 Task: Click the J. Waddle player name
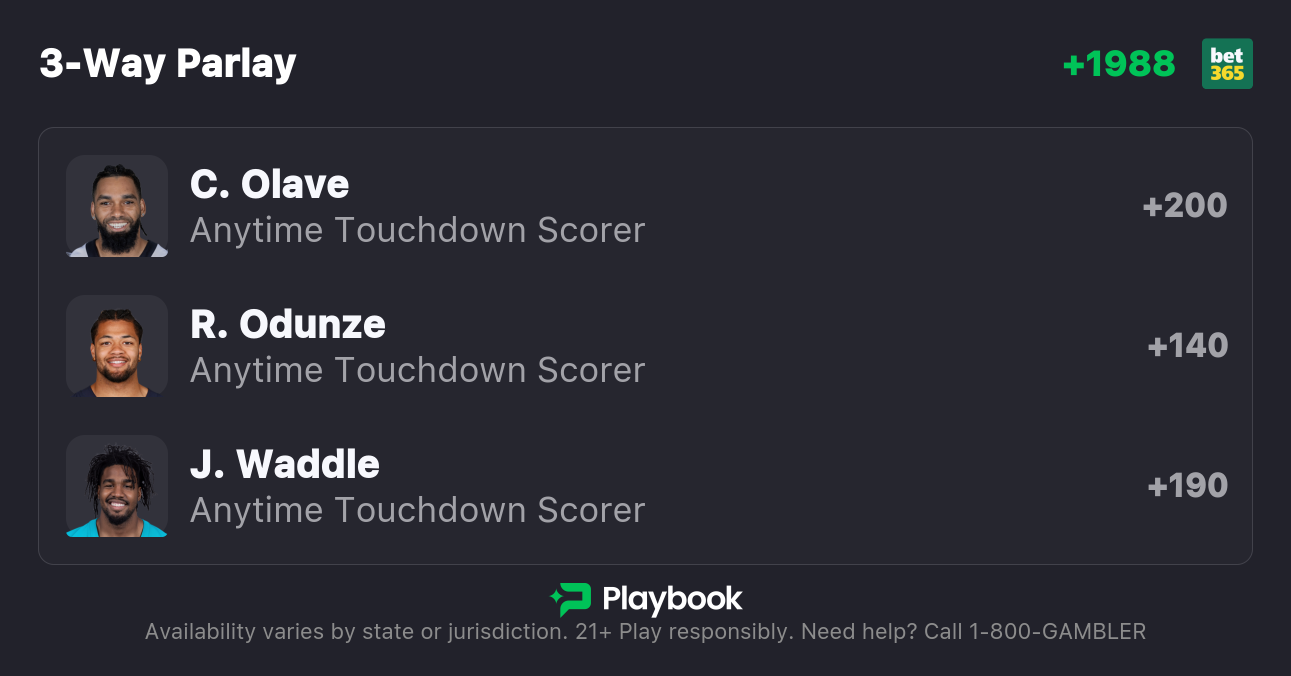pyautogui.click(x=285, y=464)
